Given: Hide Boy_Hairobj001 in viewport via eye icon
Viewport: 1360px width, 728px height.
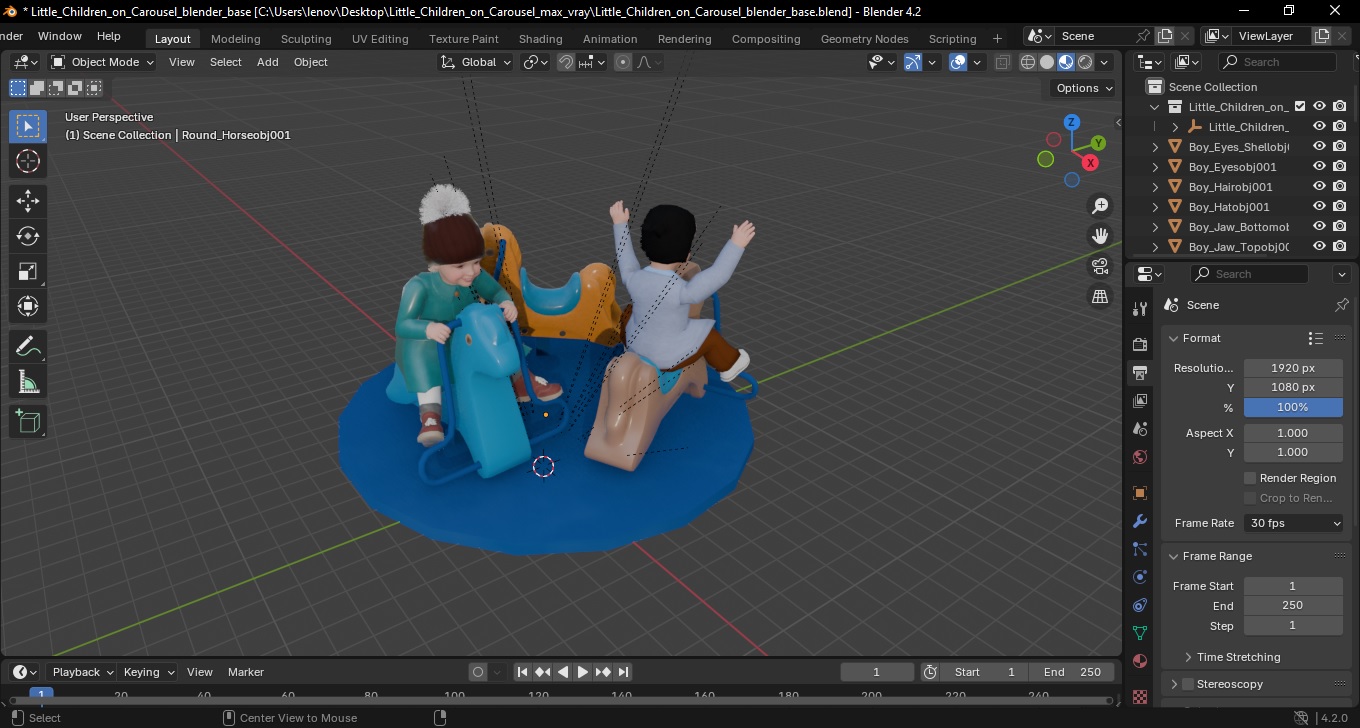Looking at the screenshot, I should [1319, 187].
